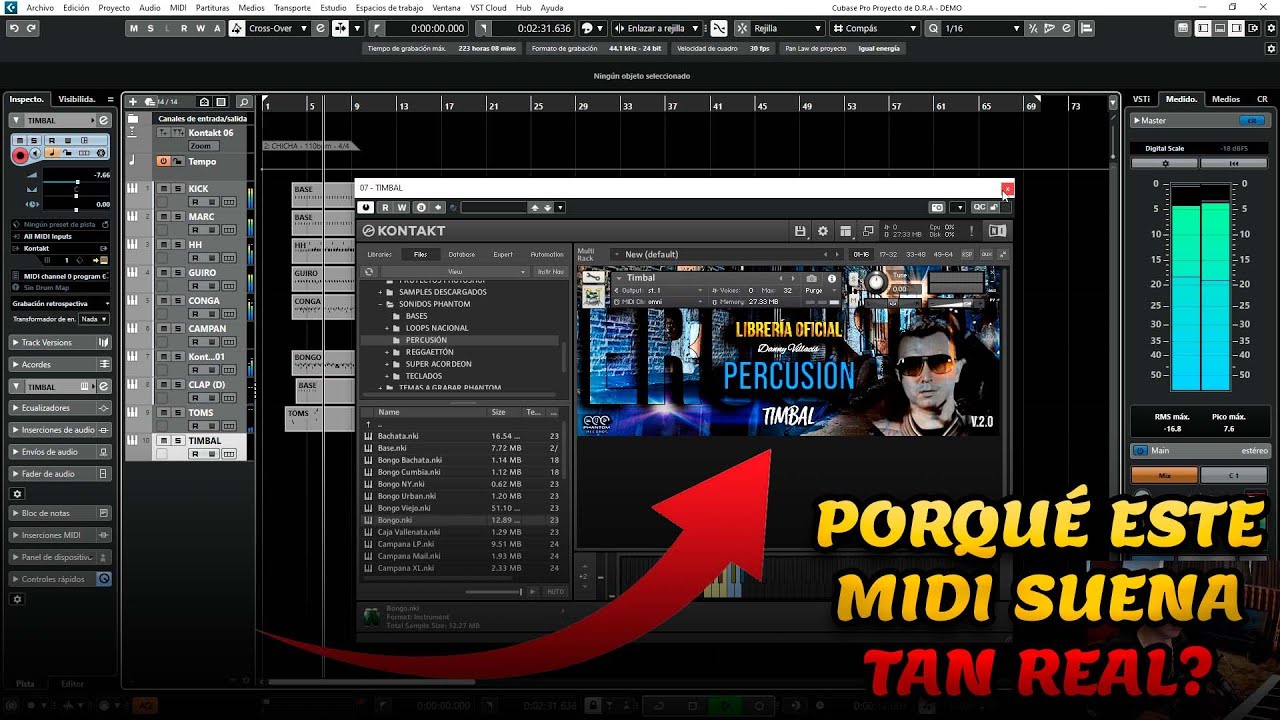1280x720 pixels.
Task: Solo the TOMS track
Action: coord(177,412)
